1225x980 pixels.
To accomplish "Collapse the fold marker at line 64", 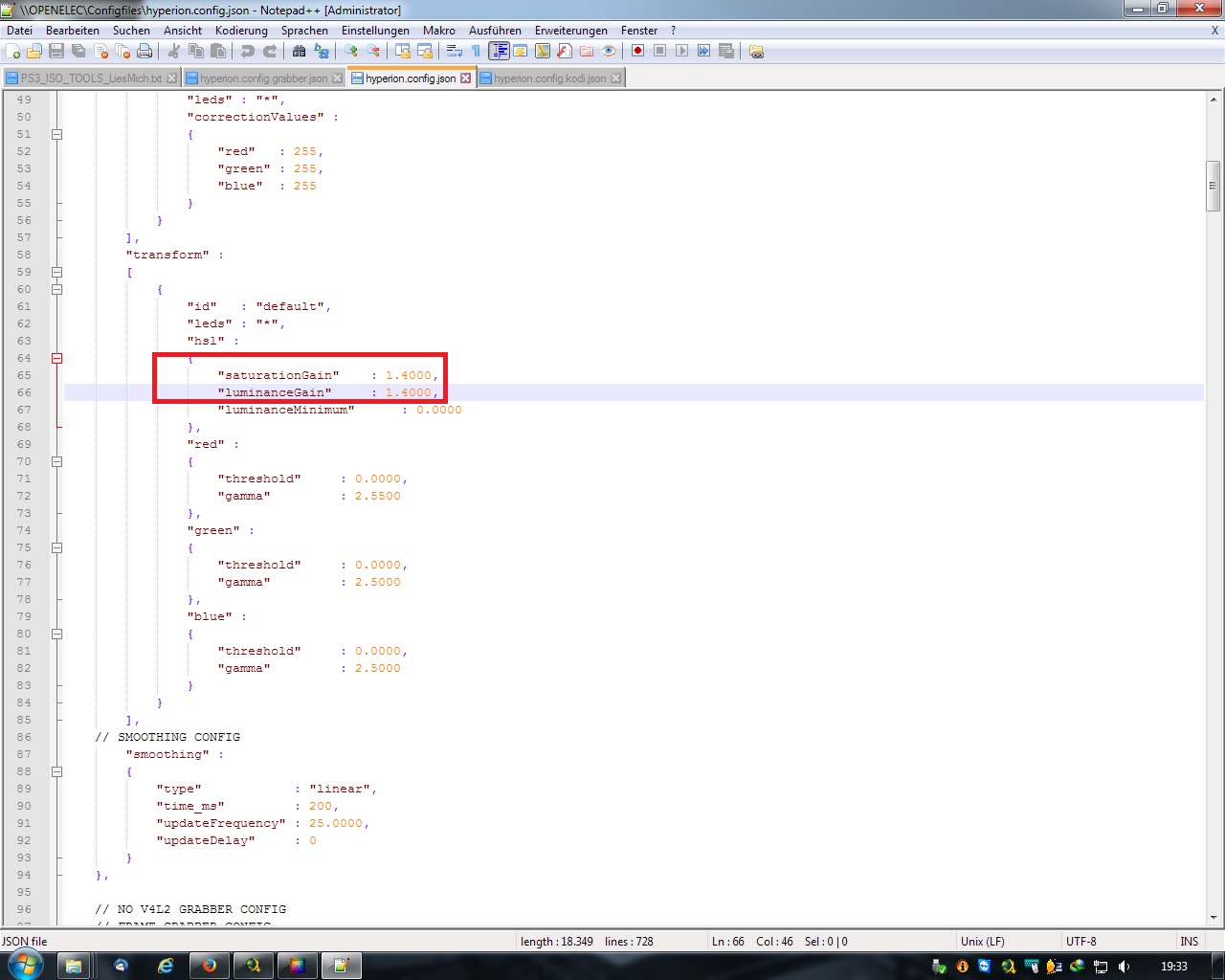I will (x=56, y=358).
